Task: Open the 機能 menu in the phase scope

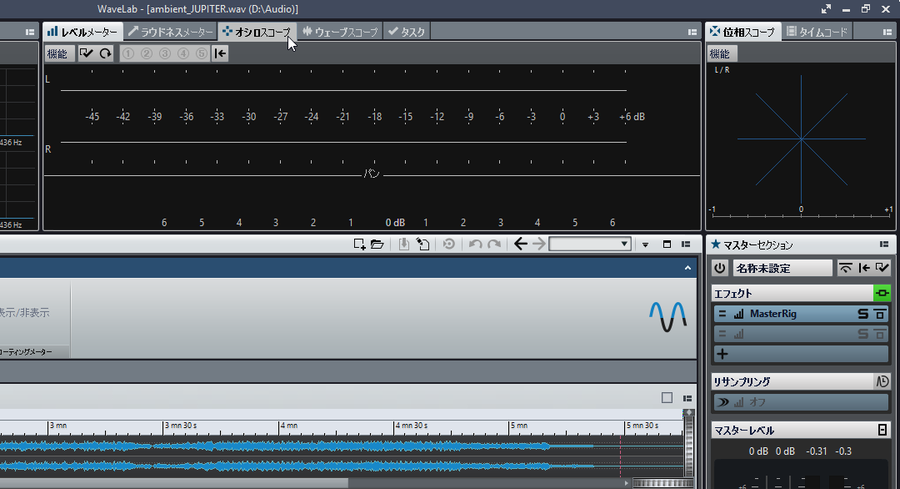Action: tap(720, 53)
